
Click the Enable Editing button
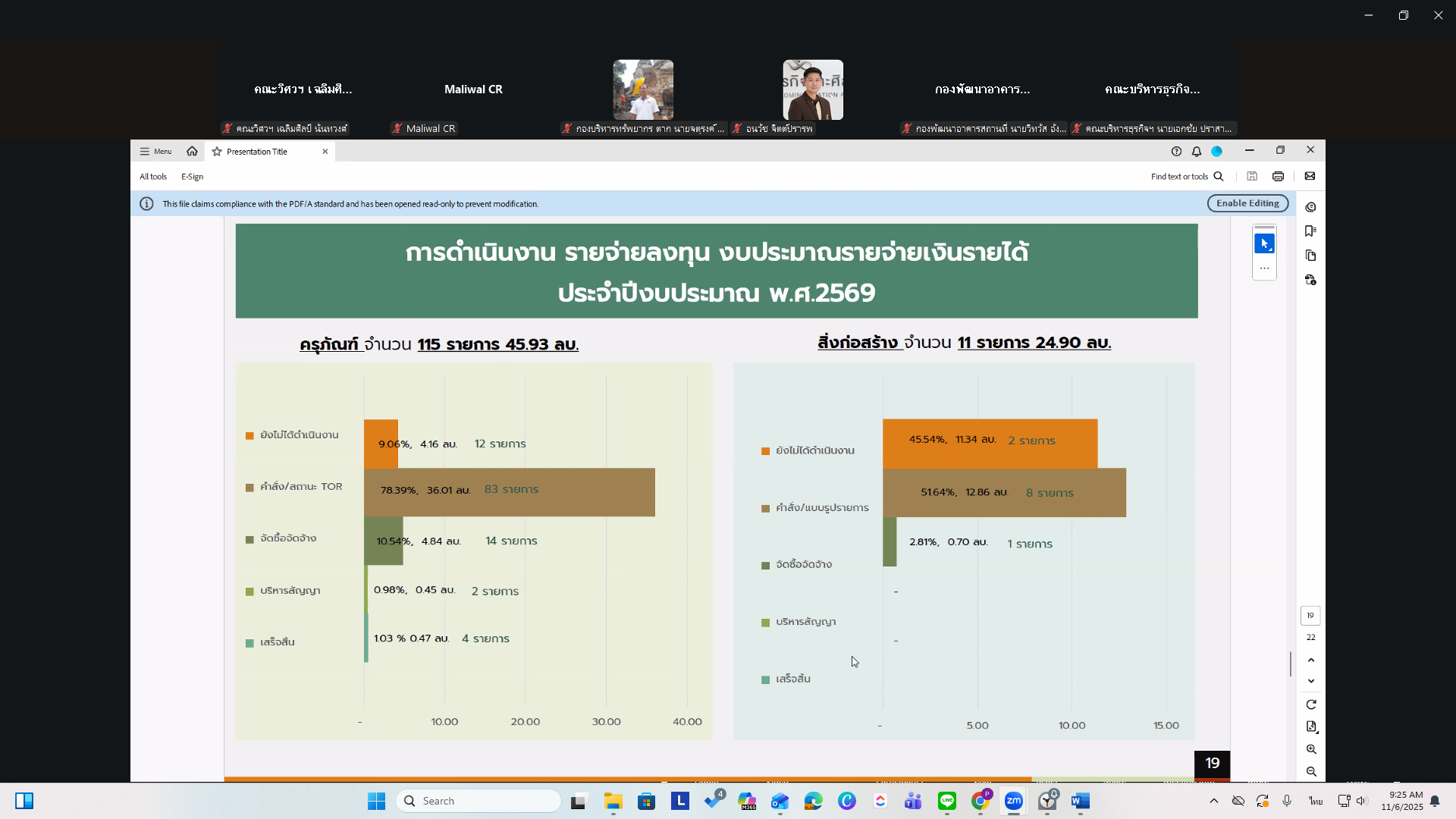coord(1247,203)
